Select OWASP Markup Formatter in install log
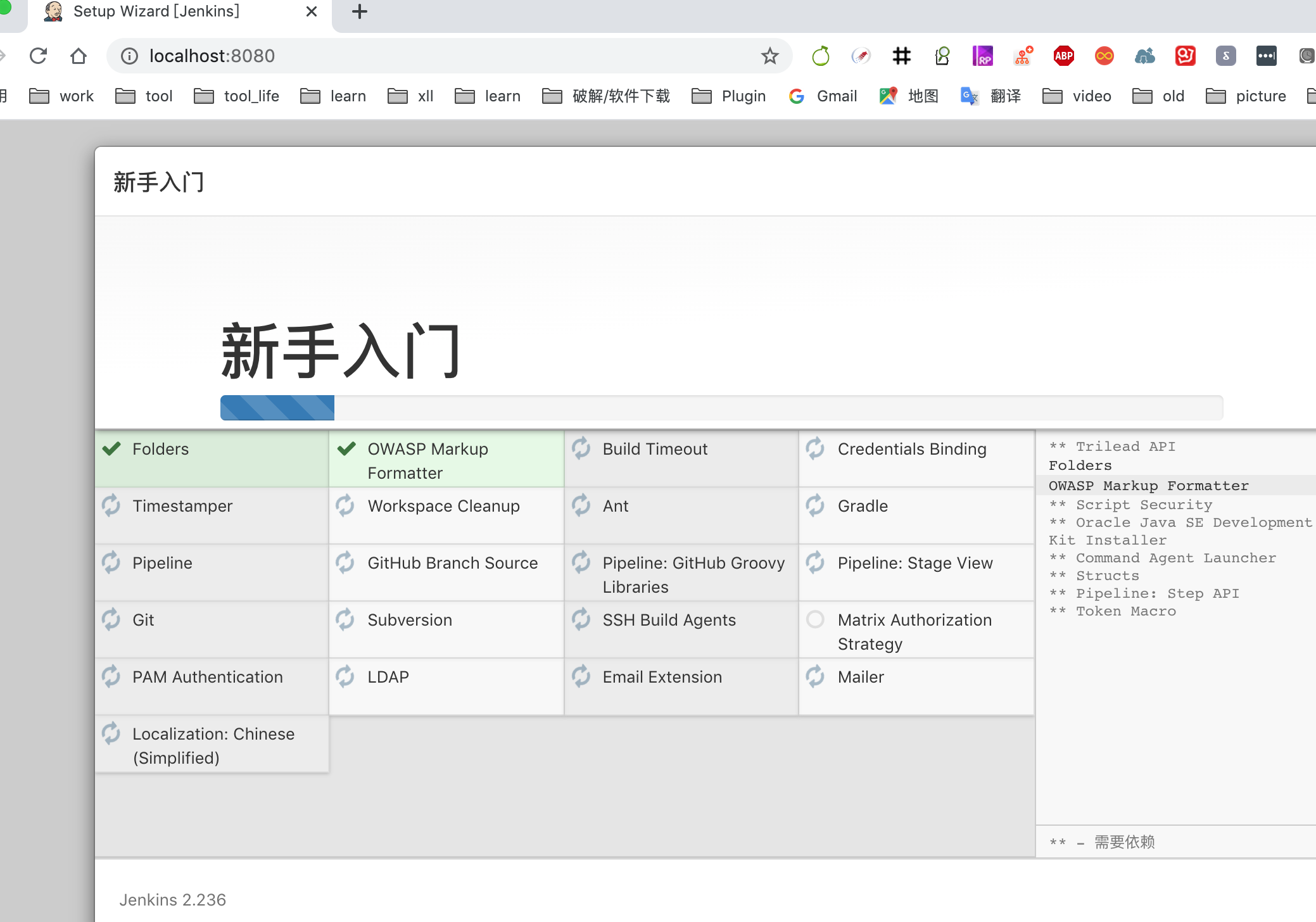This screenshot has width=1316, height=922. (x=1148, y=486)
